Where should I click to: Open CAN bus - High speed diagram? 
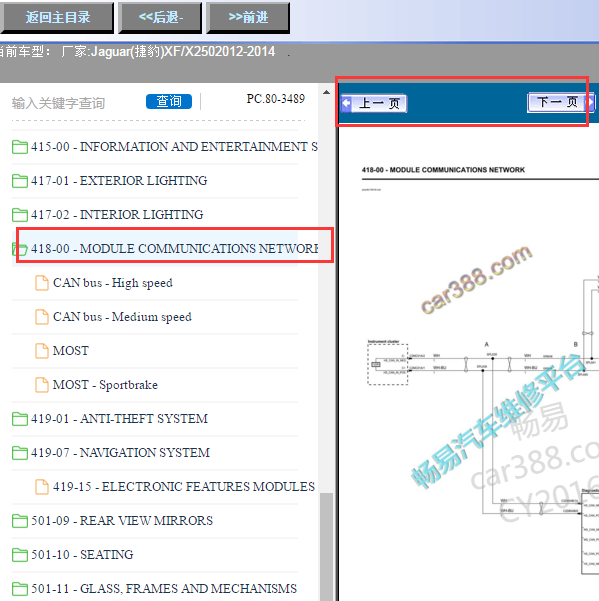[x=113, y=283]
